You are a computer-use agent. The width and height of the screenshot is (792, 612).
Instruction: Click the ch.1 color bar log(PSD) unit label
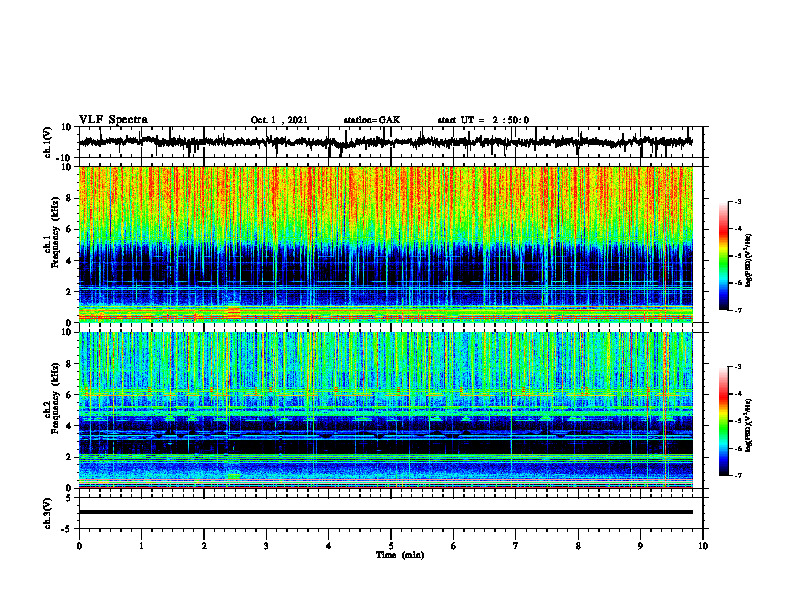point(749,261)
